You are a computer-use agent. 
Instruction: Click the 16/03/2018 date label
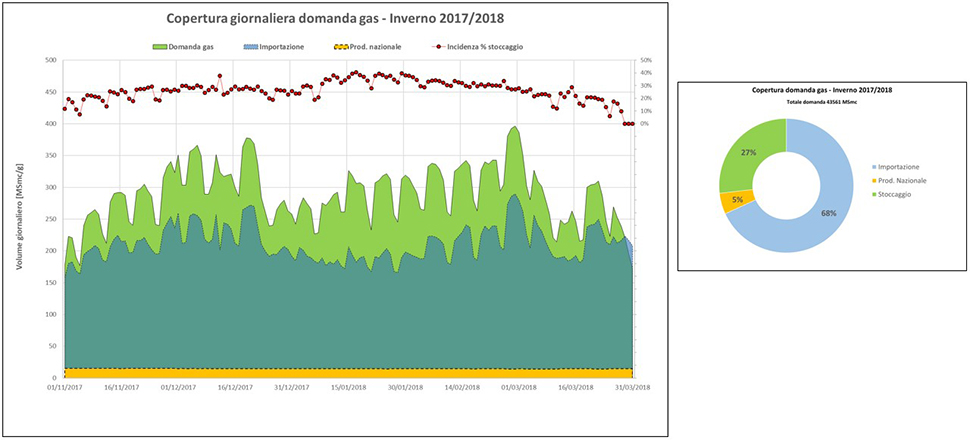(x=577, y=387)
